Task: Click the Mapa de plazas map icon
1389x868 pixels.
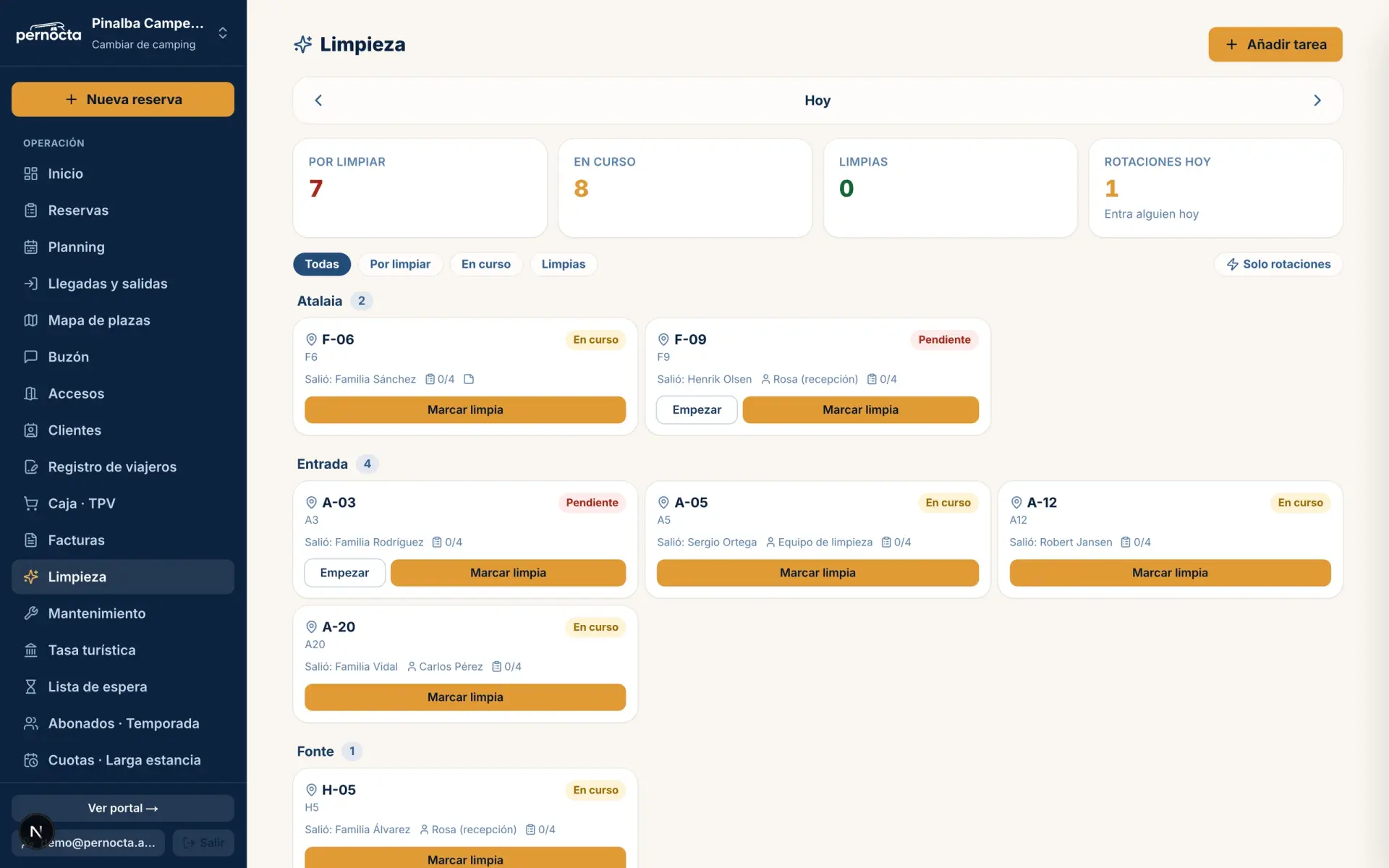Action: coord(30,320)
